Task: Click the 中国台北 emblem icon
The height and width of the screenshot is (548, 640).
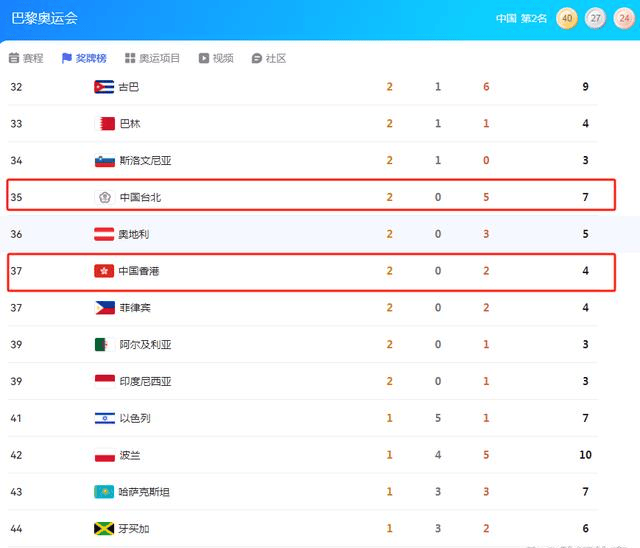Action: [105, 197]
